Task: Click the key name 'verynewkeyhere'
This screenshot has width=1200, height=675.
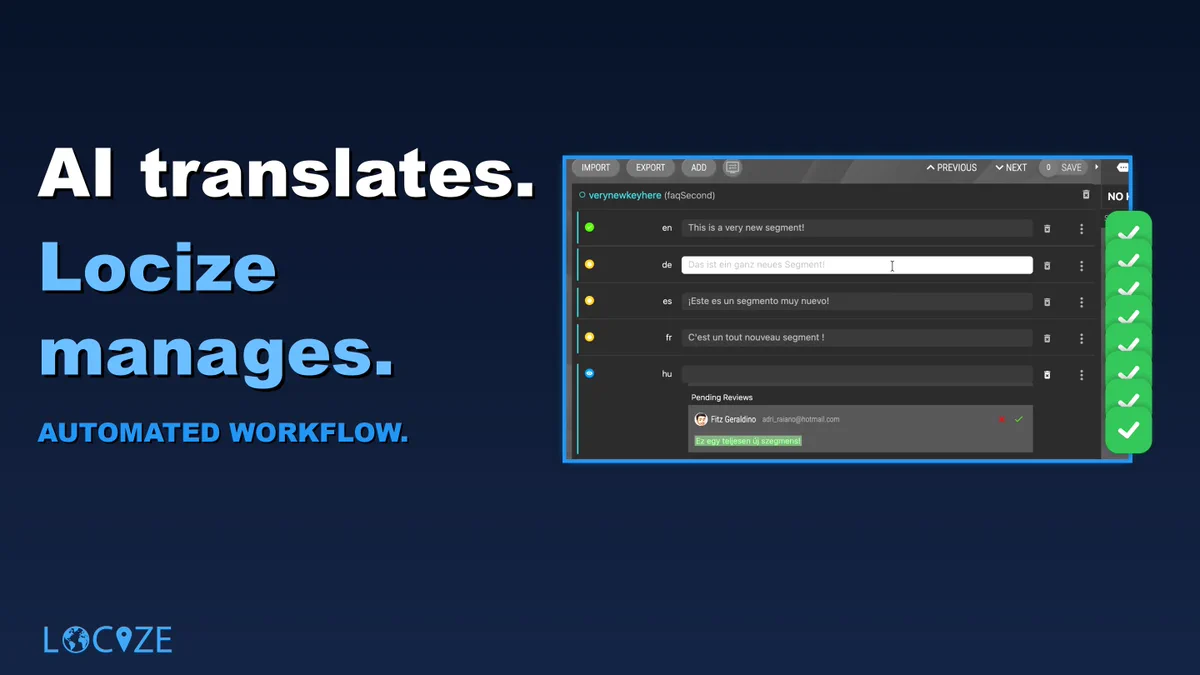Action: [x=625, y=196]
